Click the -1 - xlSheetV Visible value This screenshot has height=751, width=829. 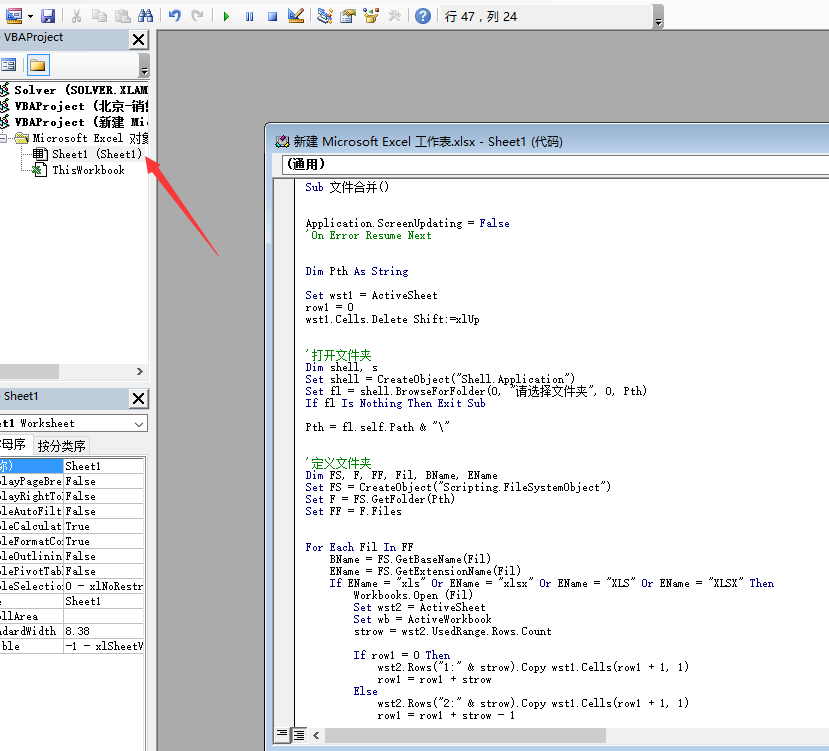pyautogui.click(x=104, y=646)
